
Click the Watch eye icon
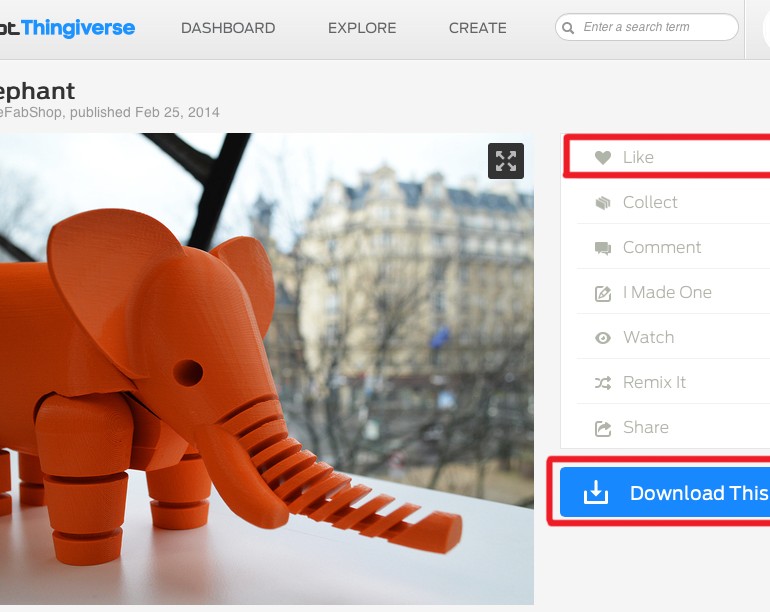coord(603,338)
